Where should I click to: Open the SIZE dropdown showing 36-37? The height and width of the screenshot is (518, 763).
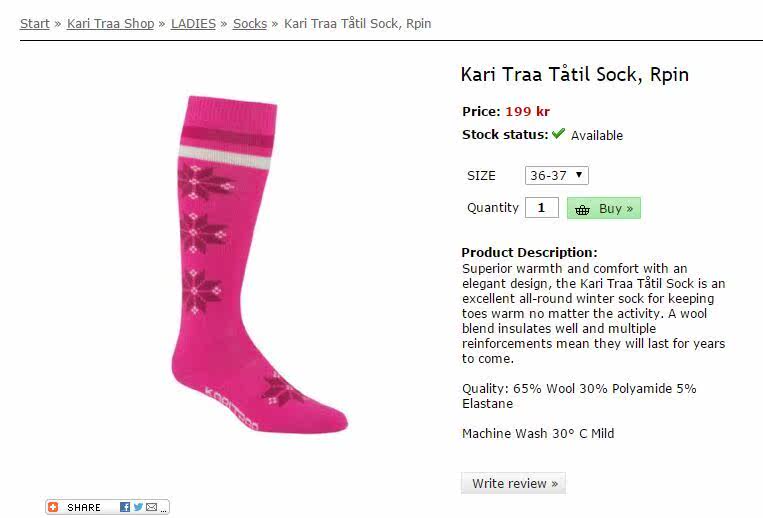click(x=556, y=175)
